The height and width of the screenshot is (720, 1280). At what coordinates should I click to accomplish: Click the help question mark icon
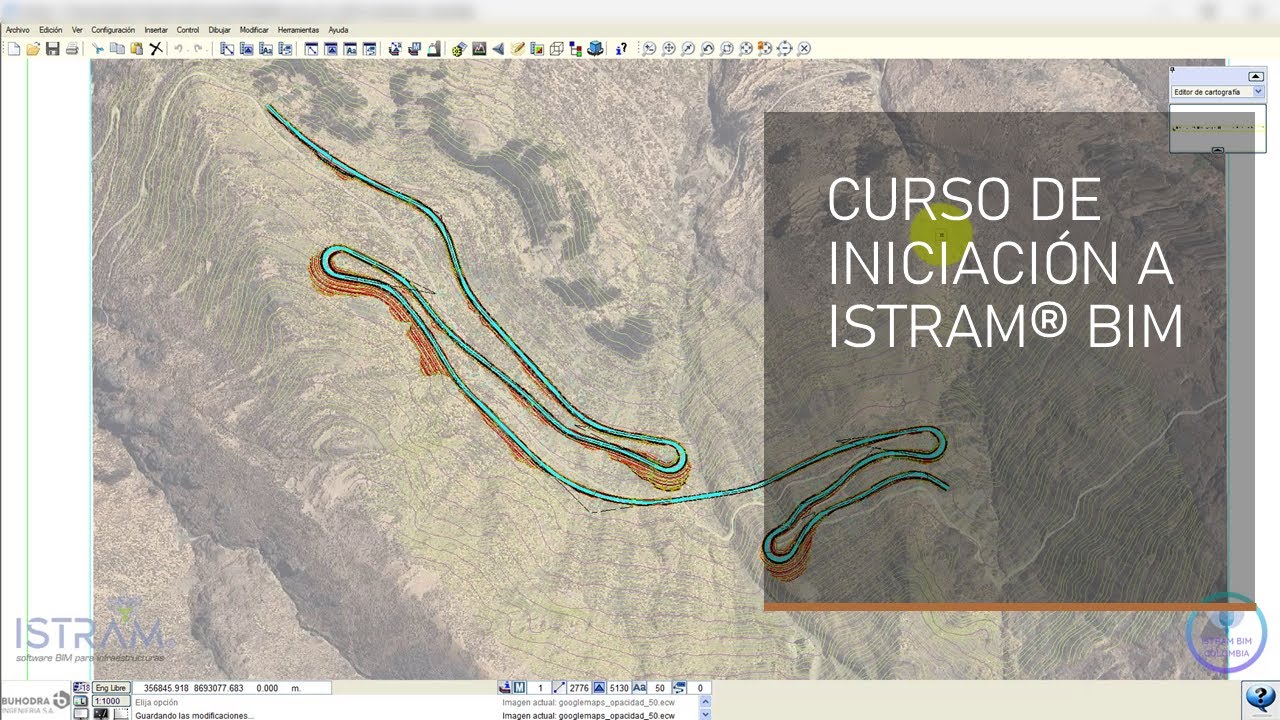coord(620,48)
